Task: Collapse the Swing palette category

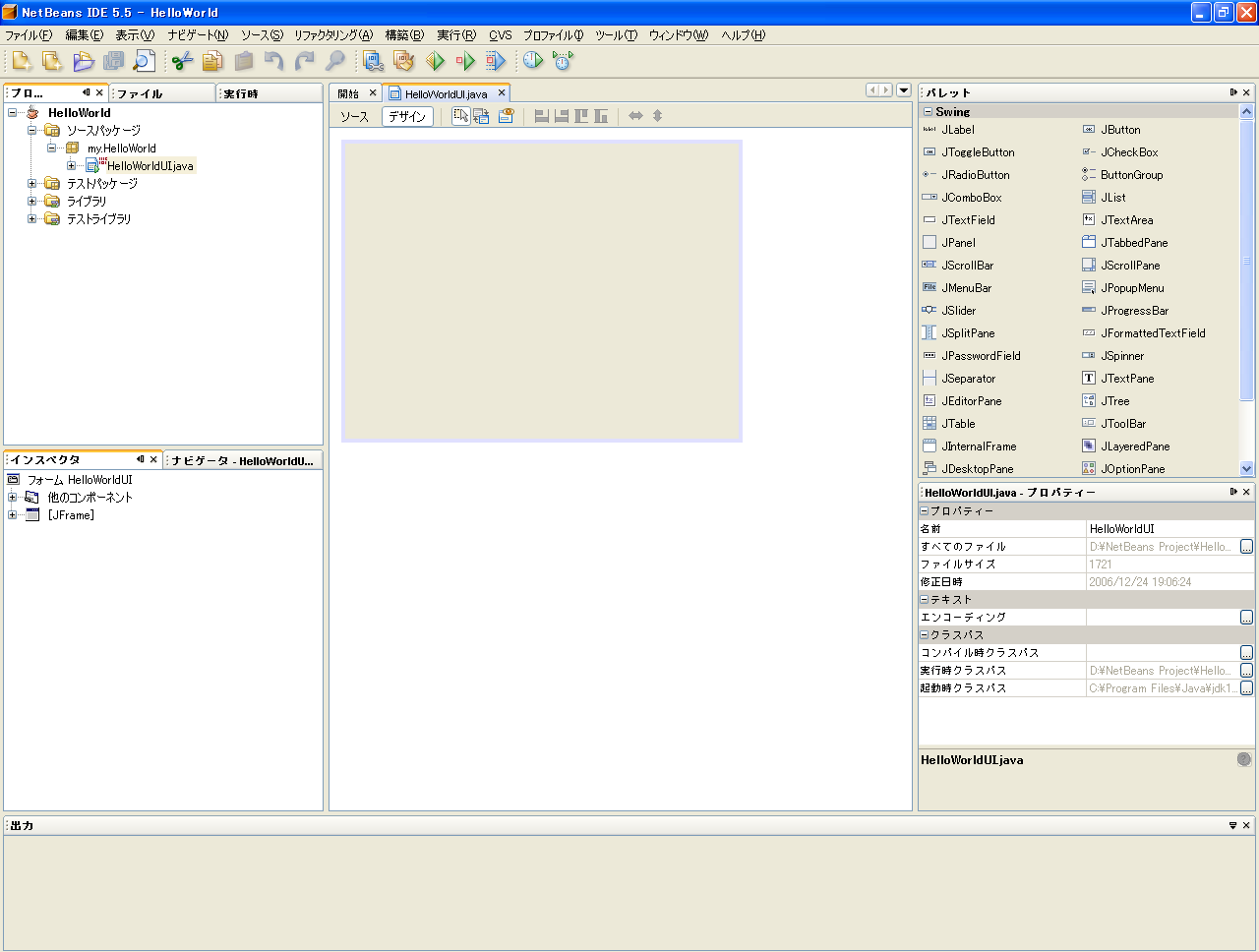Action: (x=928, y=112)
